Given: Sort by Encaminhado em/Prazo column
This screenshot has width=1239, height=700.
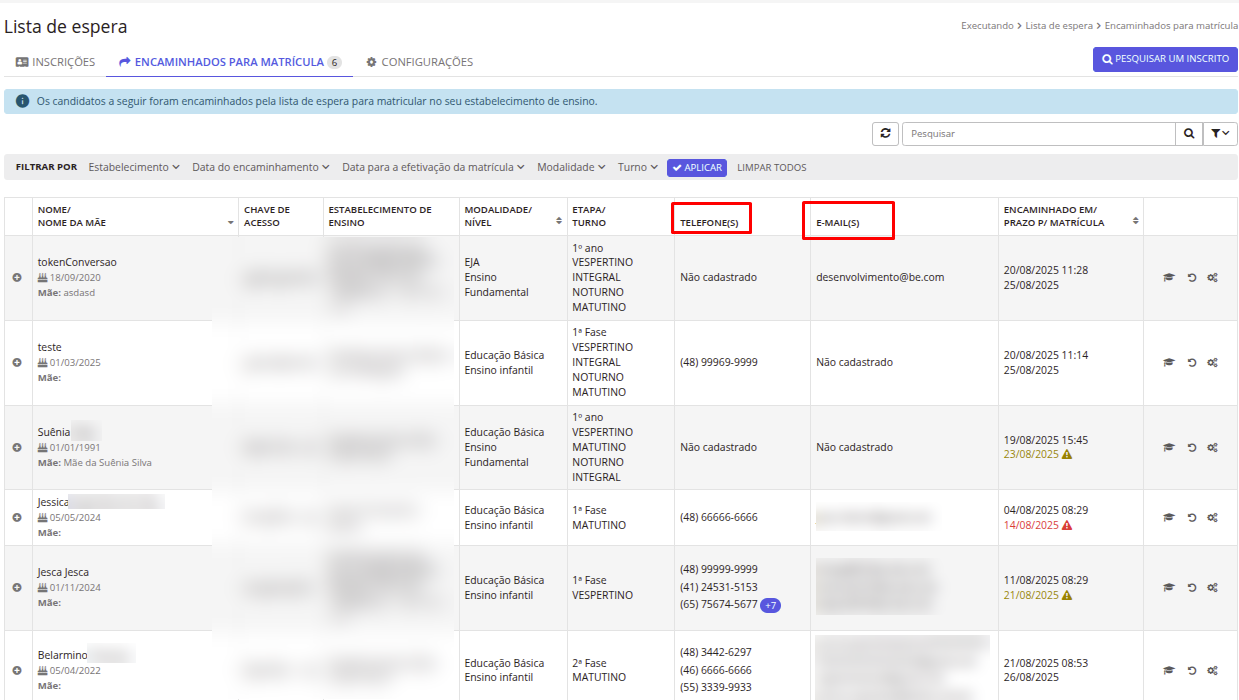Looking at the screenshot, I should pyautogui.click(x=1136, y=220).
